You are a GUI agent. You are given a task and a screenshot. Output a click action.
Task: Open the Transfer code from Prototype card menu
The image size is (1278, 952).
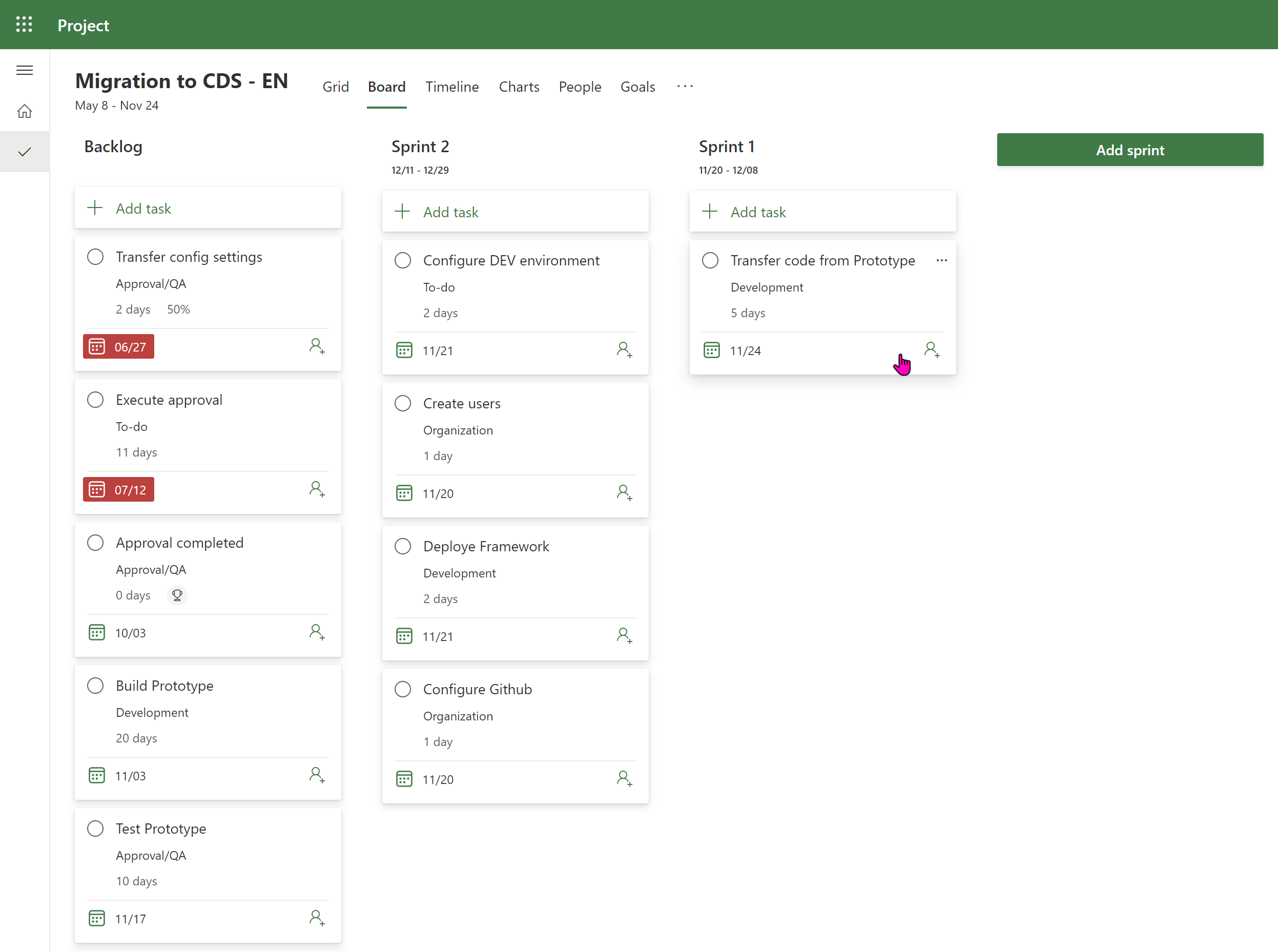(941, 260)
